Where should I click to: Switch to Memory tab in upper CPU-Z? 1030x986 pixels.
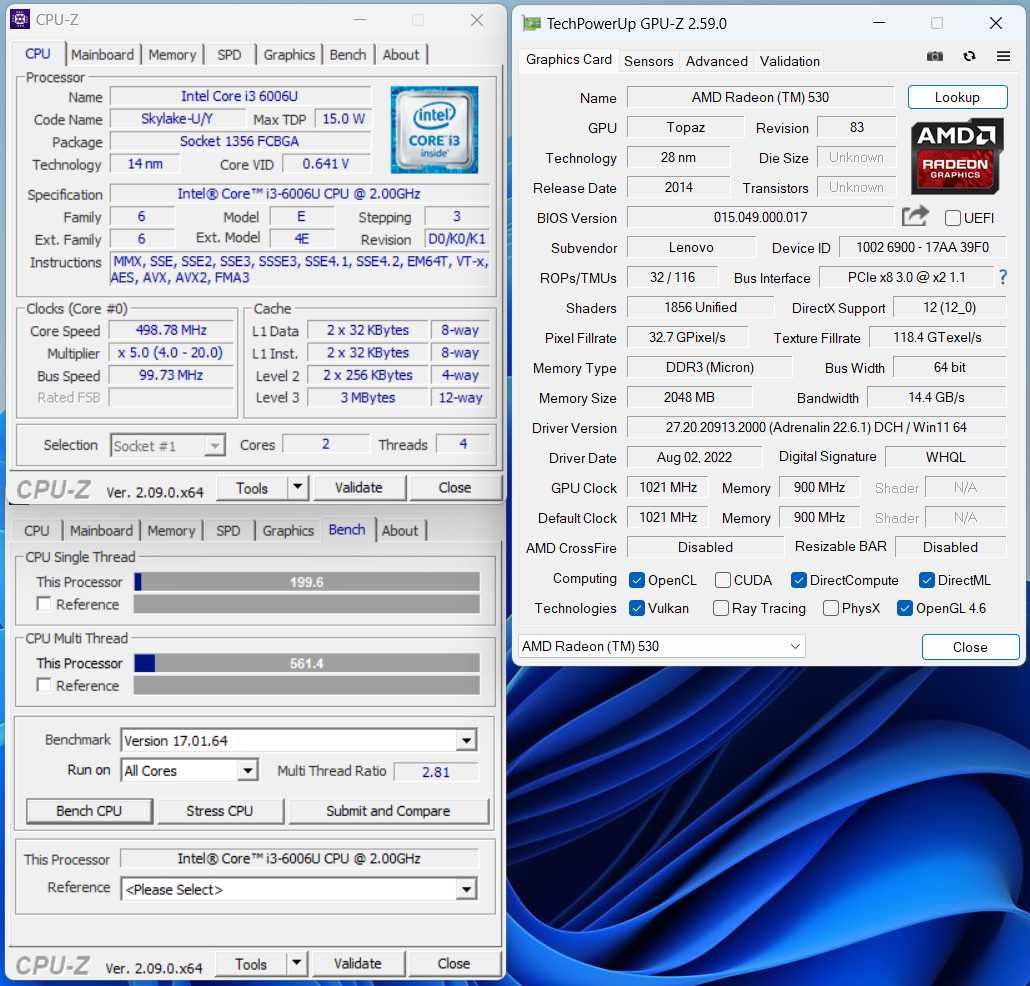[x=172, y=55]
